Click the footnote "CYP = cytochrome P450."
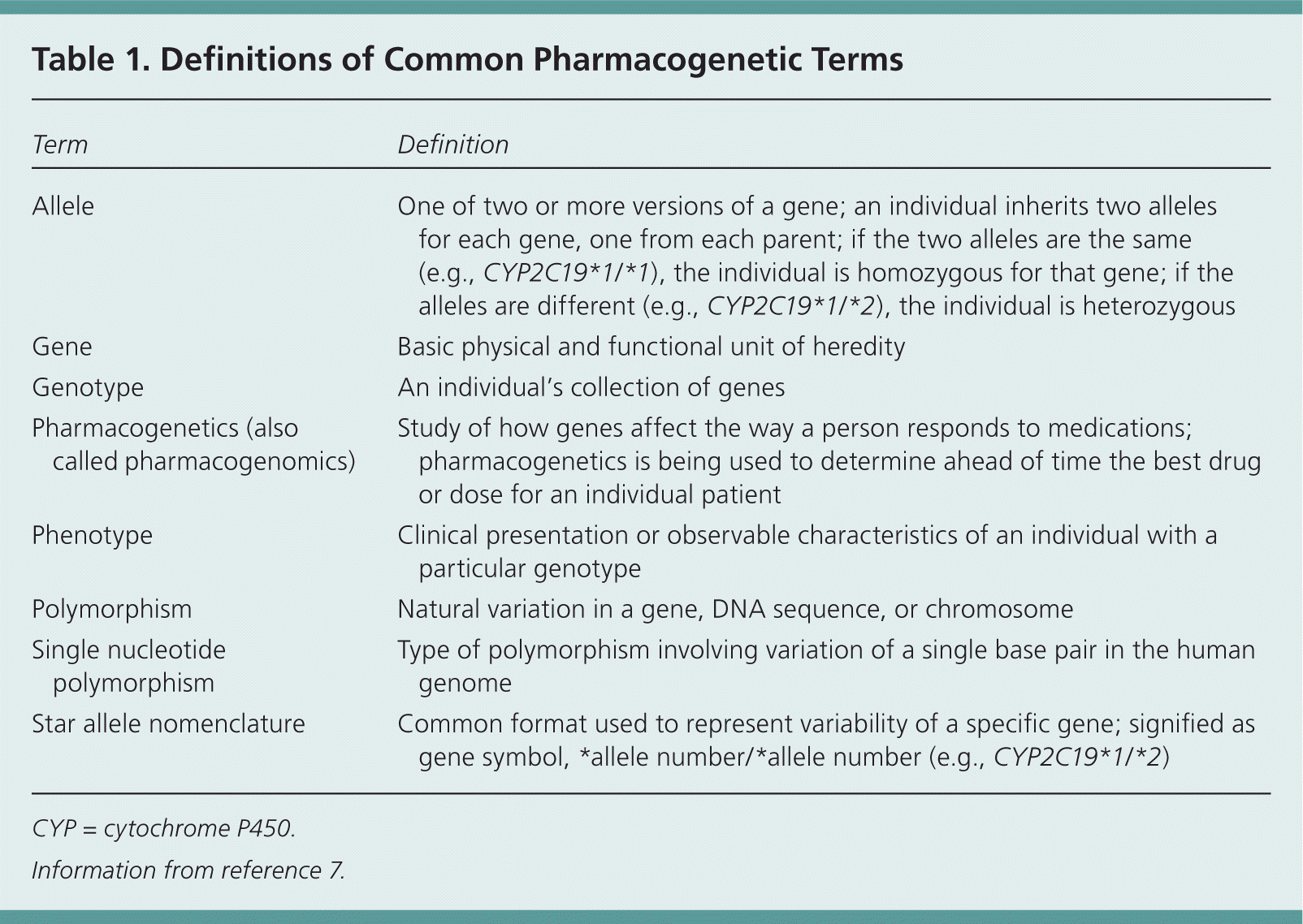 163,828
